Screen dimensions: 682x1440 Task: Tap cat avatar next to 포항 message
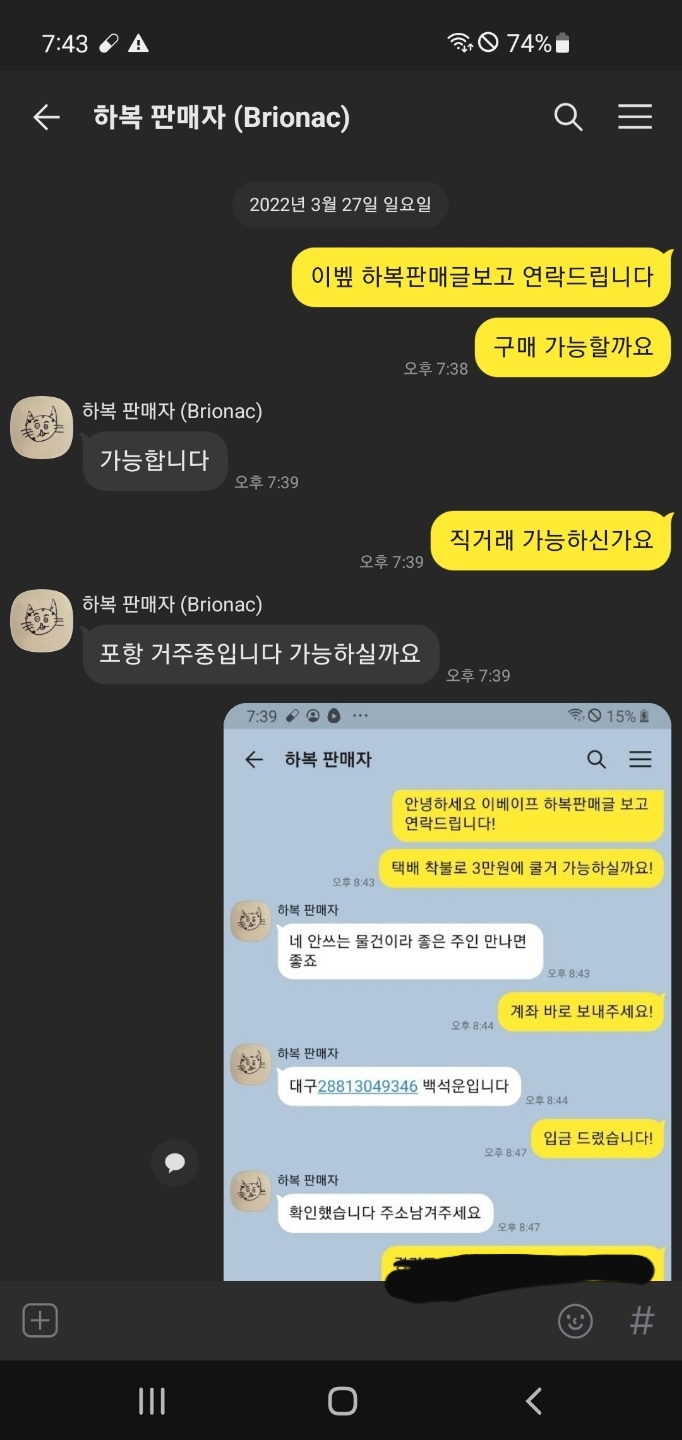pos(42,620)
